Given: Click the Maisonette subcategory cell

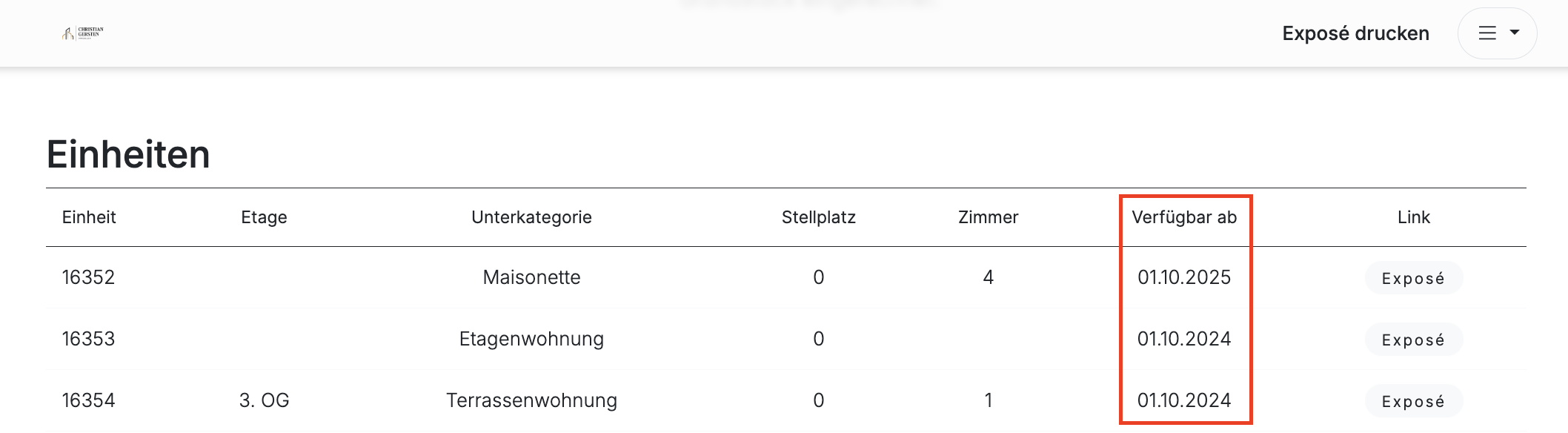Looking at the screenshot, I should click(531, 277).
